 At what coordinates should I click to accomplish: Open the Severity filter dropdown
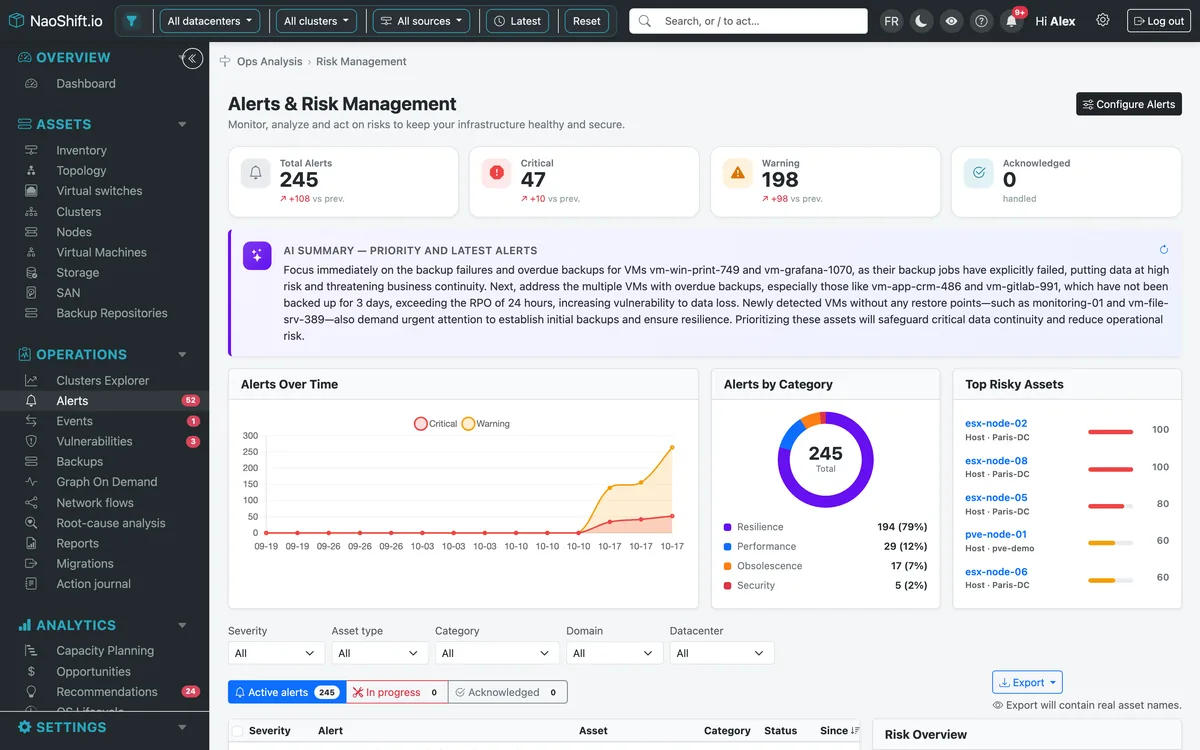276,653
